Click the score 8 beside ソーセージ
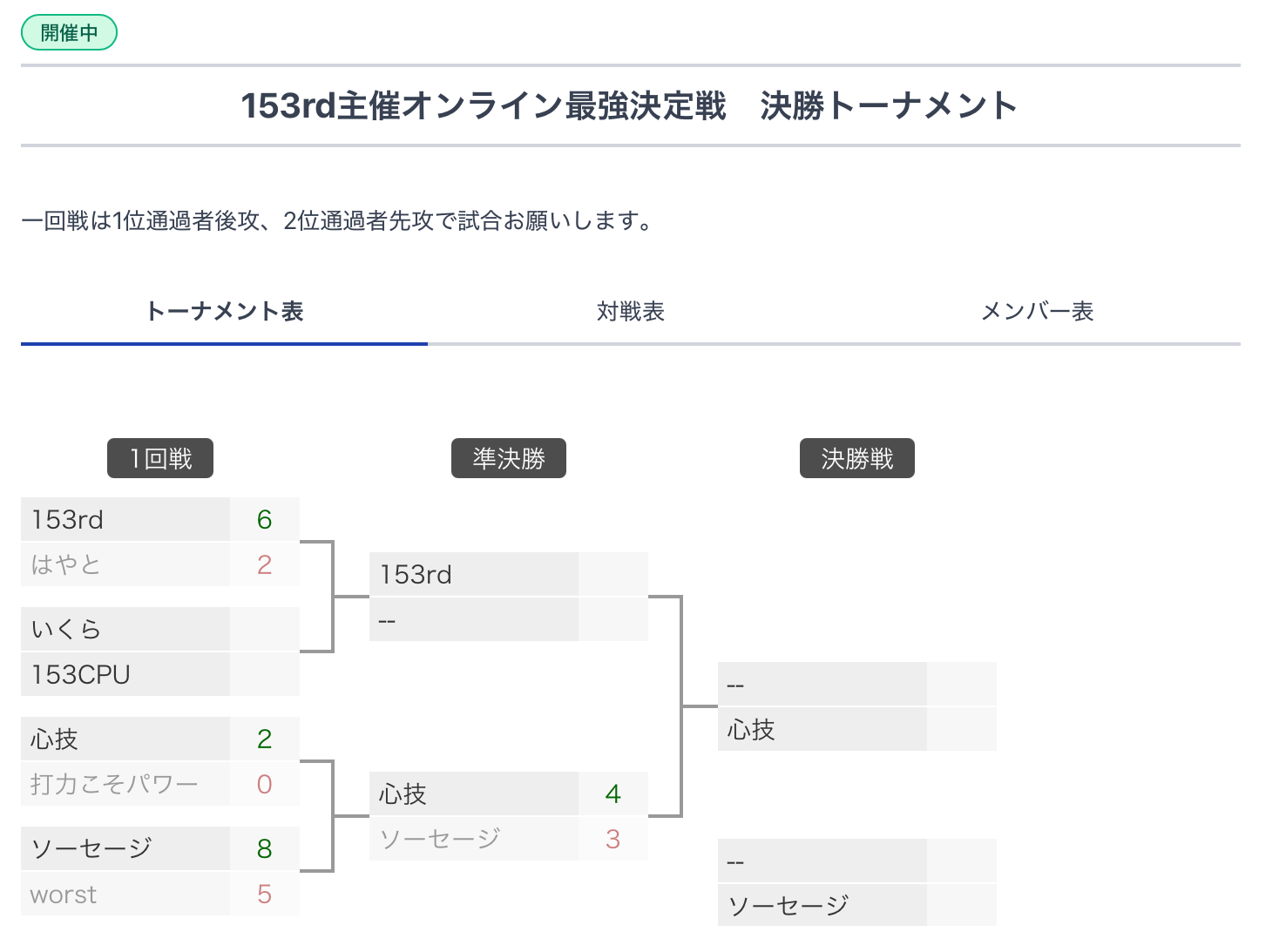This screenshot has width=1286, height=952. tap(265, 848)
